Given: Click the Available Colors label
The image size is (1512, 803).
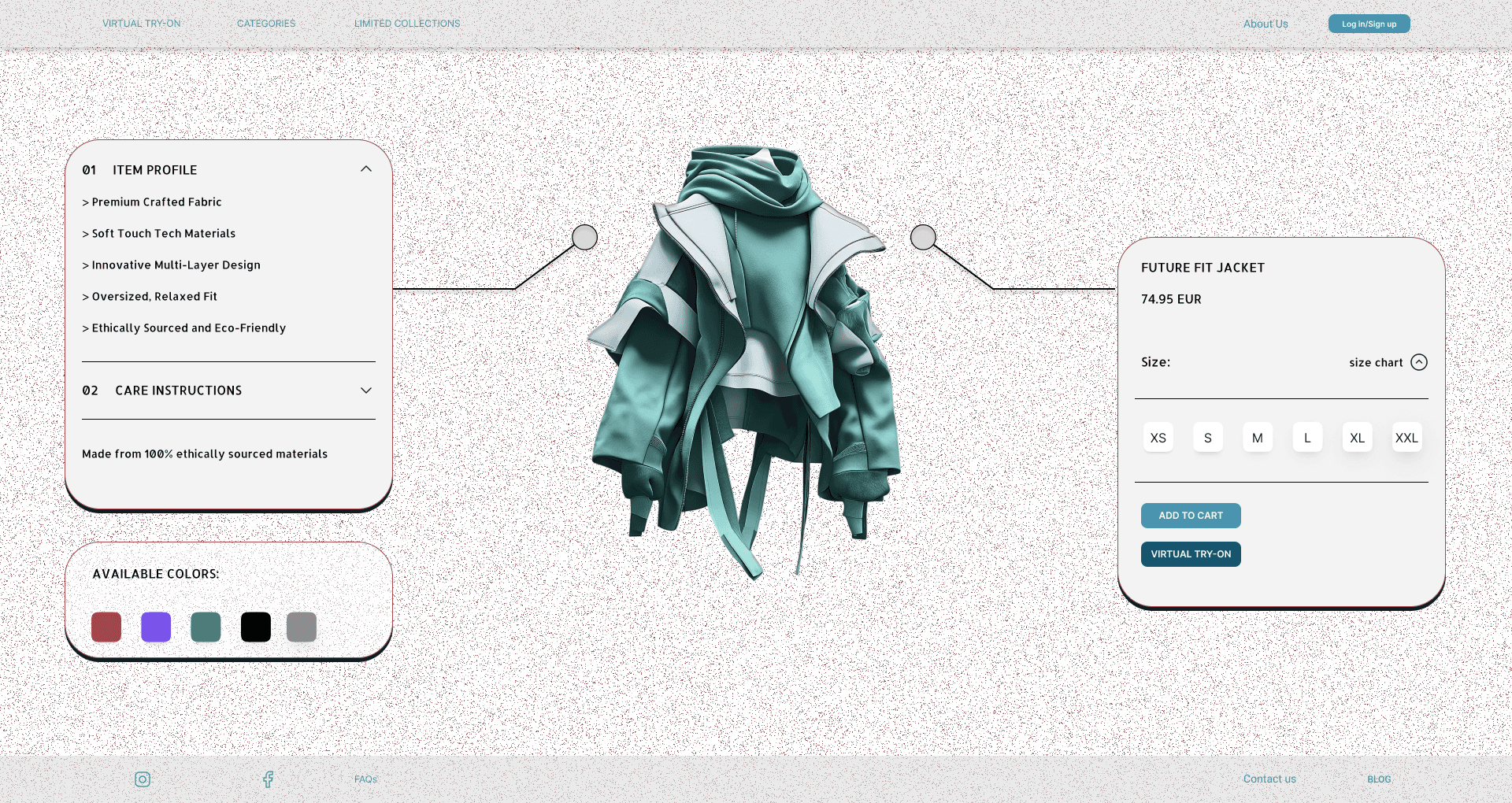Looking at the screenshot, I should click(x=156, y=574).
